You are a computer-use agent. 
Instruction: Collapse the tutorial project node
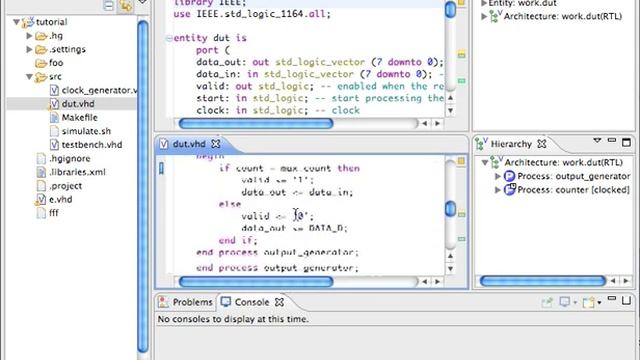[x=16, y=22]
